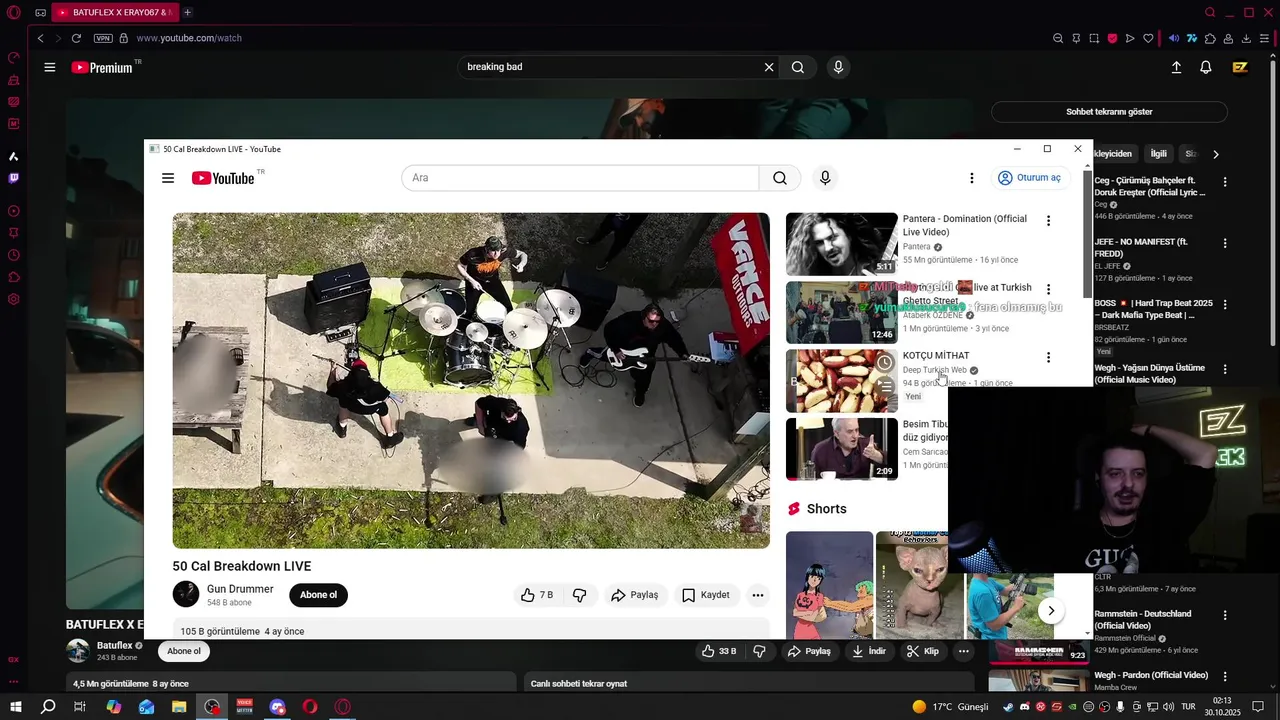Open more actions menu next to Kaydet
Image resolution: width=1280 pixels, height=720 pixels.
pos(758,595)
